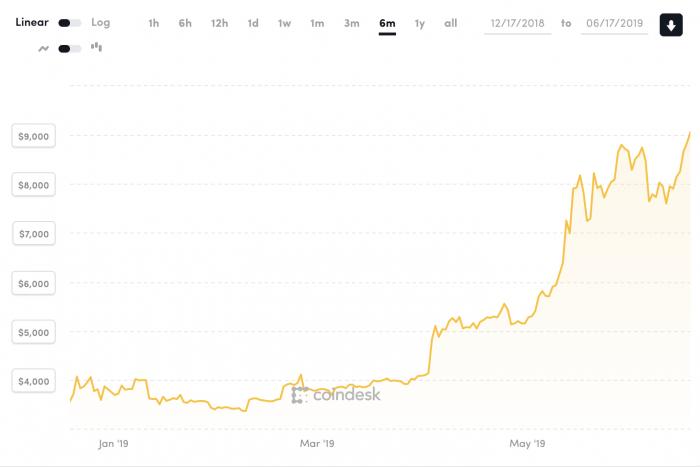The image size is (700, 467).
Task: Switch to the 12h time range
Action: point(219,23)
